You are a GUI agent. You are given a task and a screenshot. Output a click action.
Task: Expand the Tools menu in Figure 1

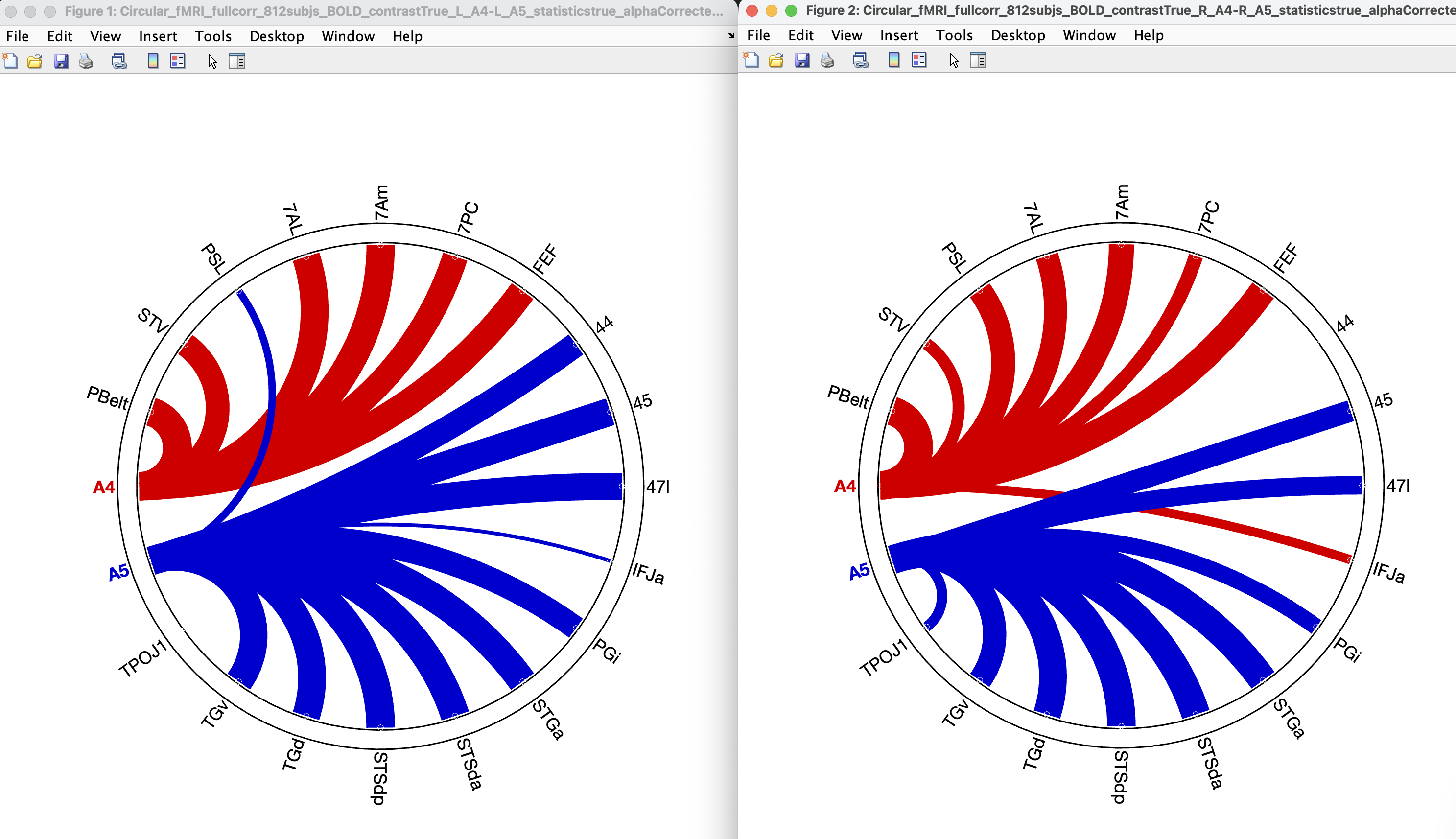212,36
